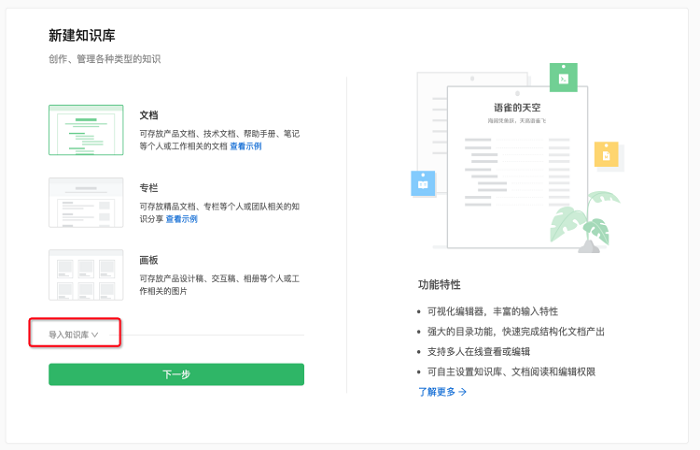
Task: Click the 文档 type title
Action: 149,115
